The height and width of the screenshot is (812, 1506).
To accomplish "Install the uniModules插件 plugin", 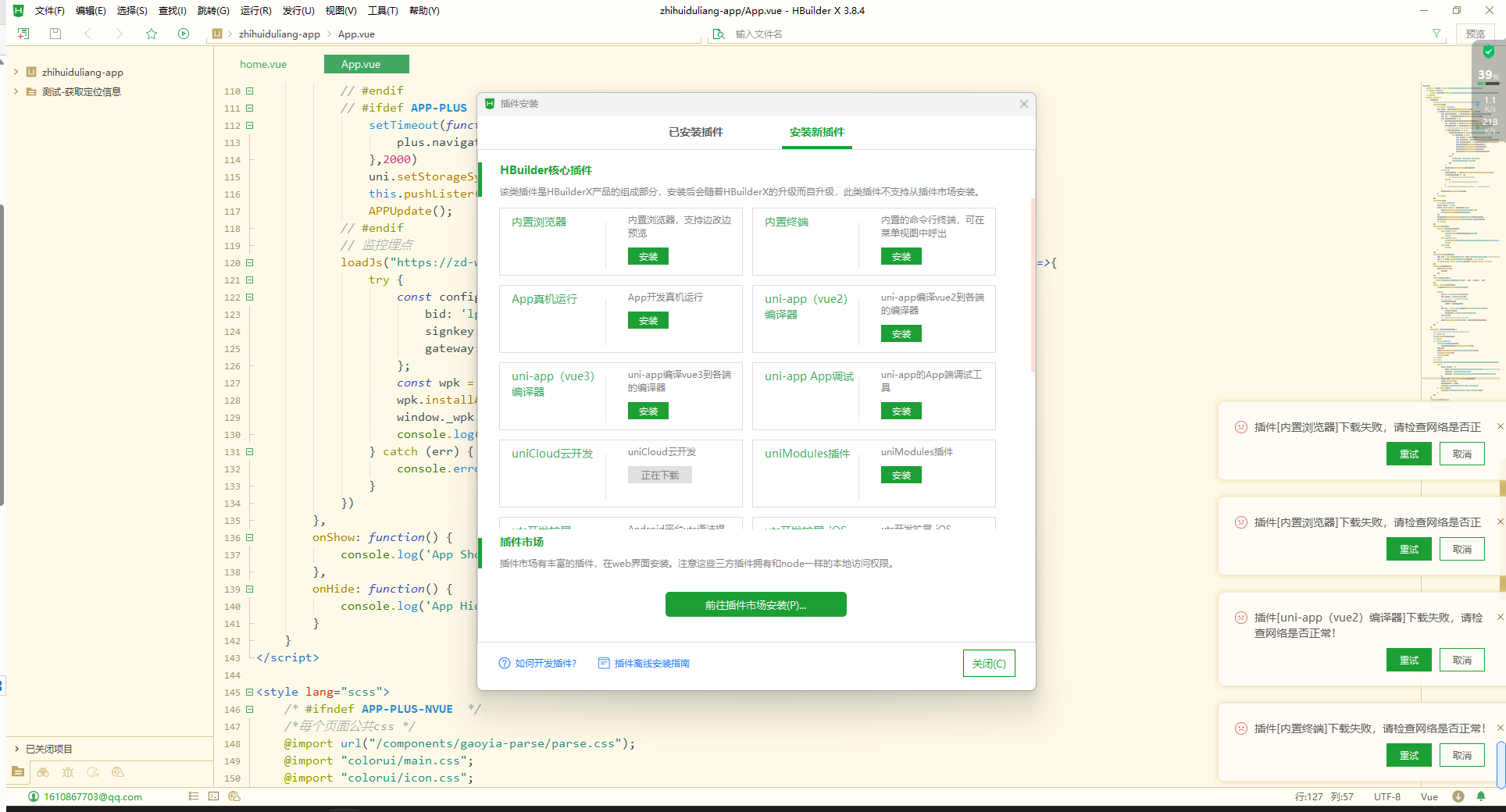I will click(x=901, y=475).
